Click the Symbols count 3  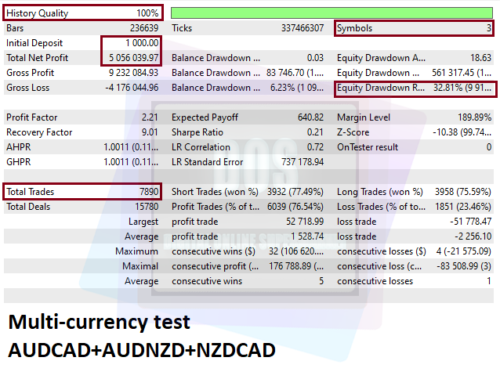tap(489, 28)
